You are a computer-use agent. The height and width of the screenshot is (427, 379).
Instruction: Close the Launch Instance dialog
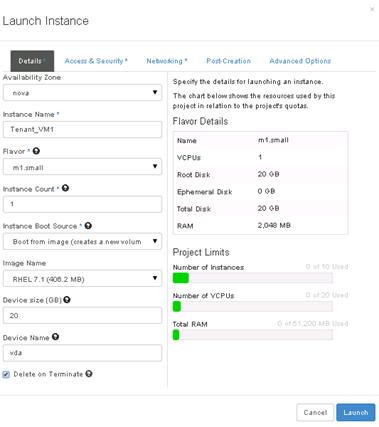[372, 9]
